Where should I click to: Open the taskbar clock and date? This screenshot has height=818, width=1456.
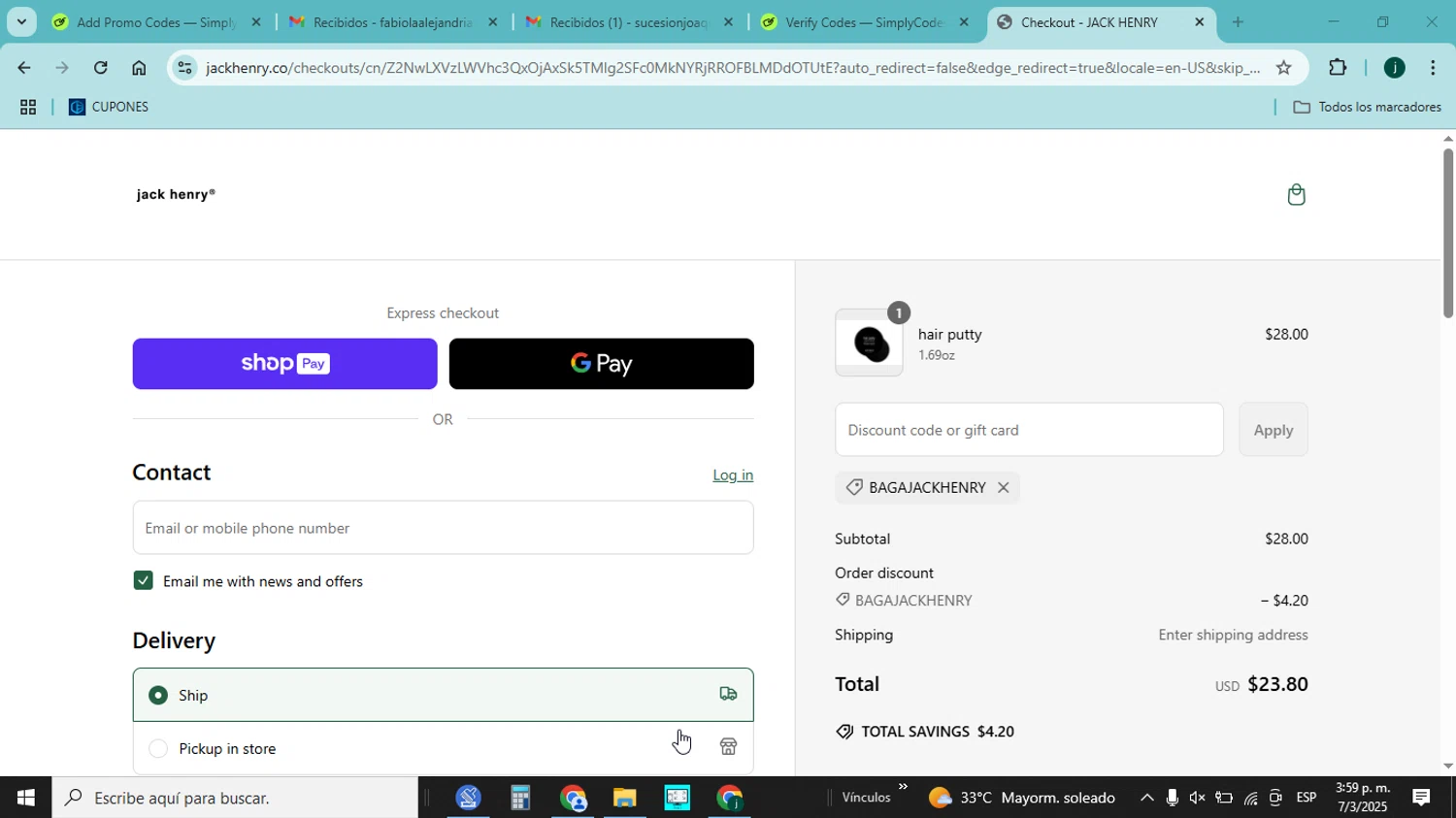click(x=1364, y=798)
